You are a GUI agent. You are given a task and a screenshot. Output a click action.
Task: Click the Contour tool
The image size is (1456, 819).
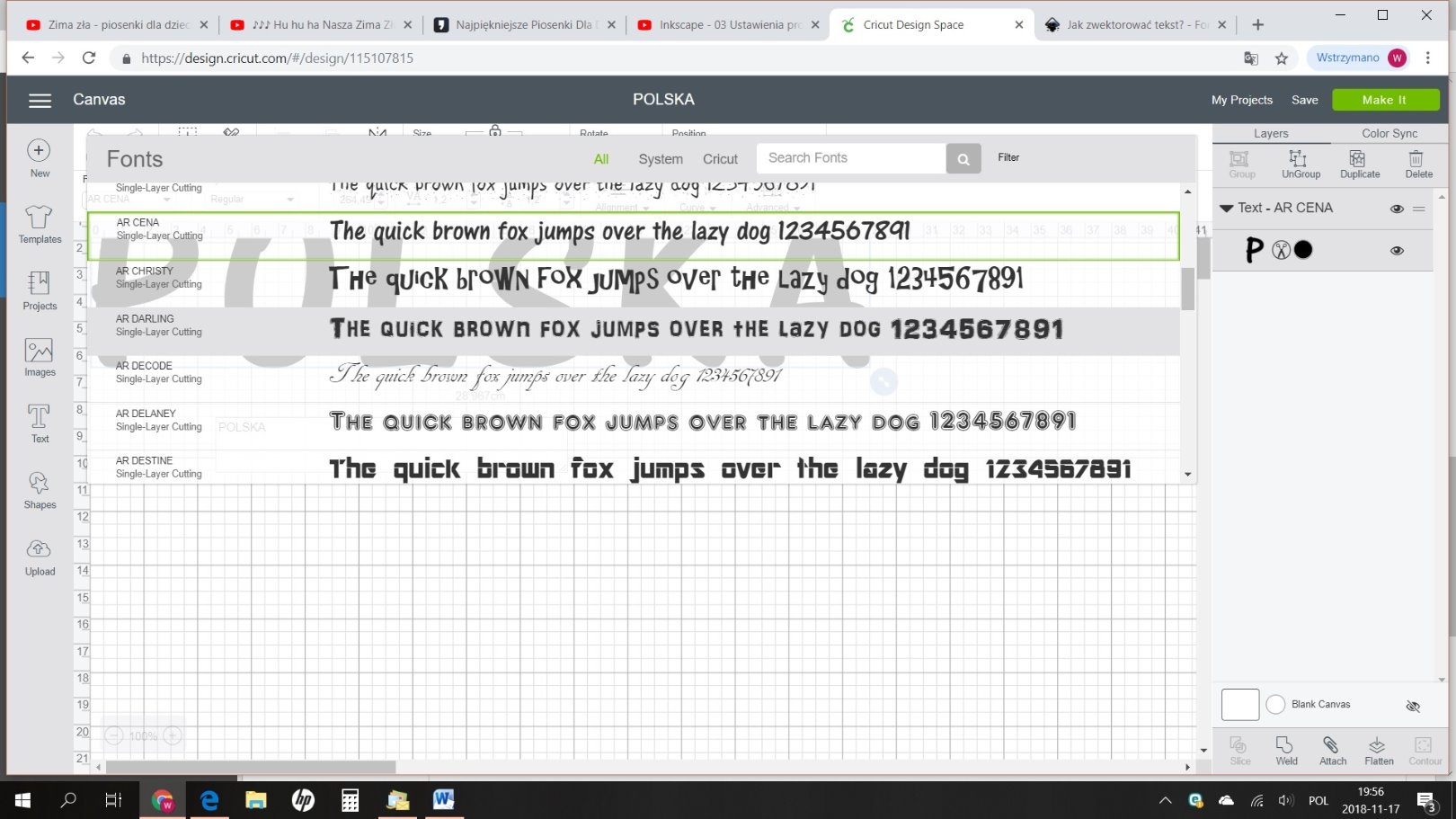coord(1425,750)
